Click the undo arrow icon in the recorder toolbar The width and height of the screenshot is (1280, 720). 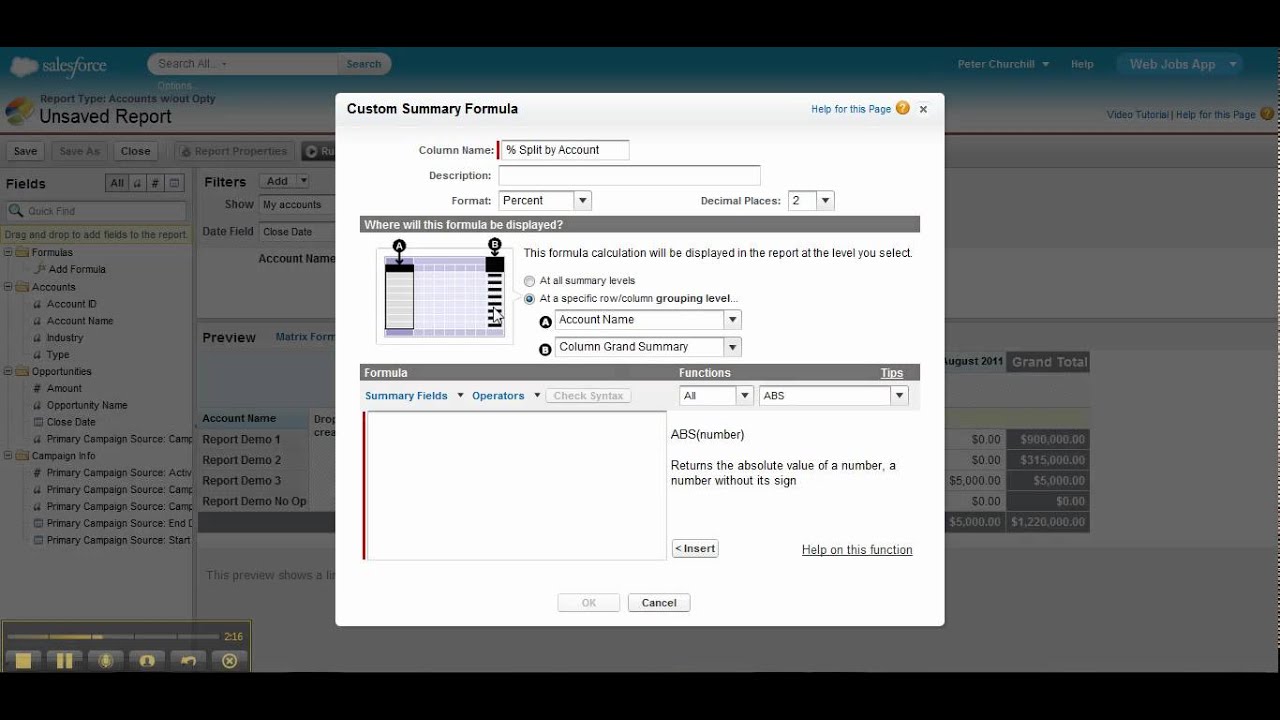pyautogui.click(x=188, y=660)
